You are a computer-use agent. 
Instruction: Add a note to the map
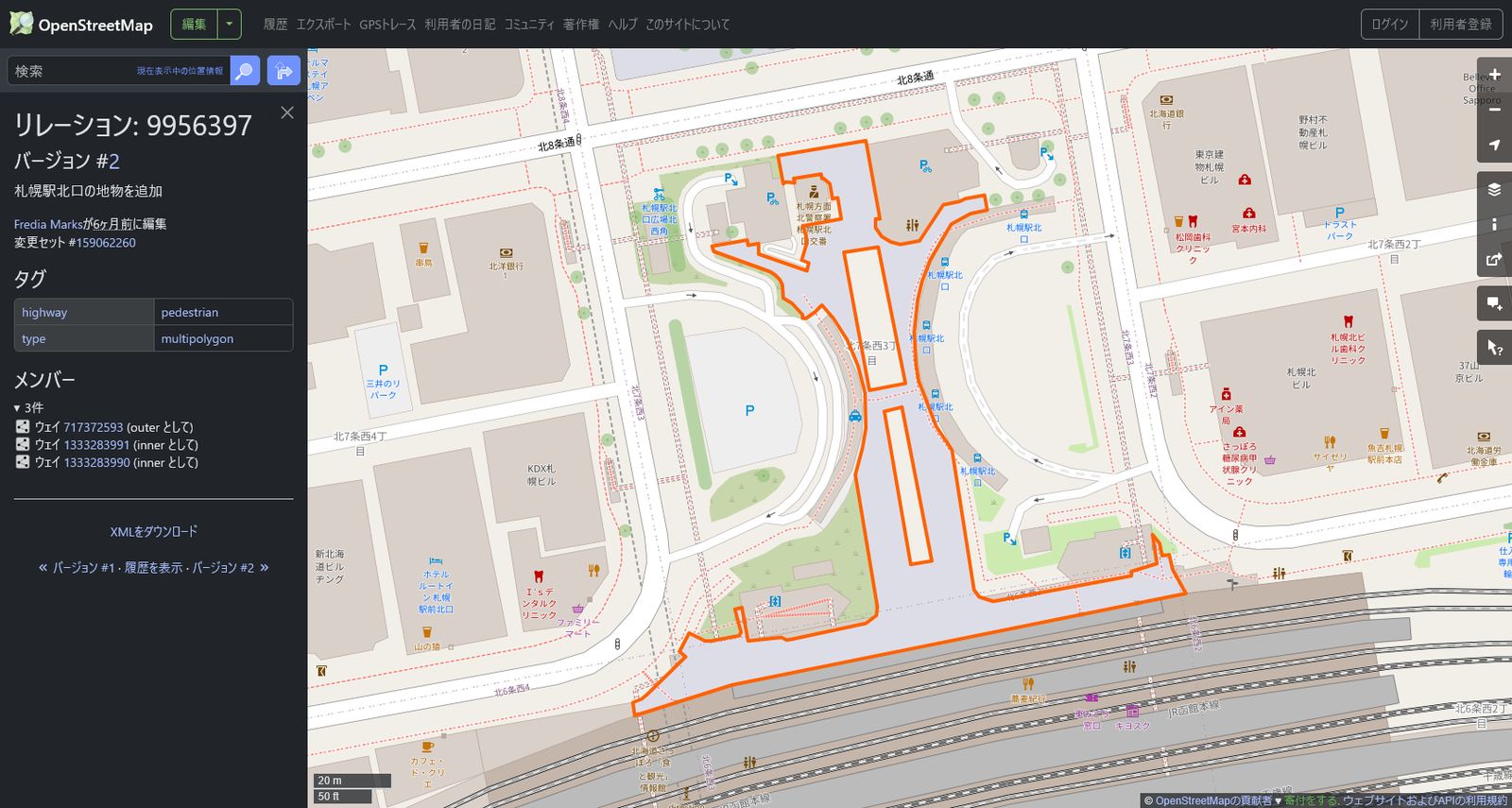[x=1494, y=303]
